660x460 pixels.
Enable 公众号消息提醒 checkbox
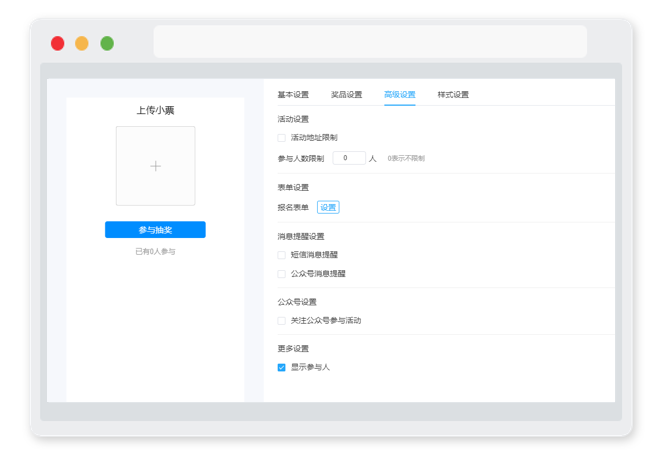click(x=282, y=274)
